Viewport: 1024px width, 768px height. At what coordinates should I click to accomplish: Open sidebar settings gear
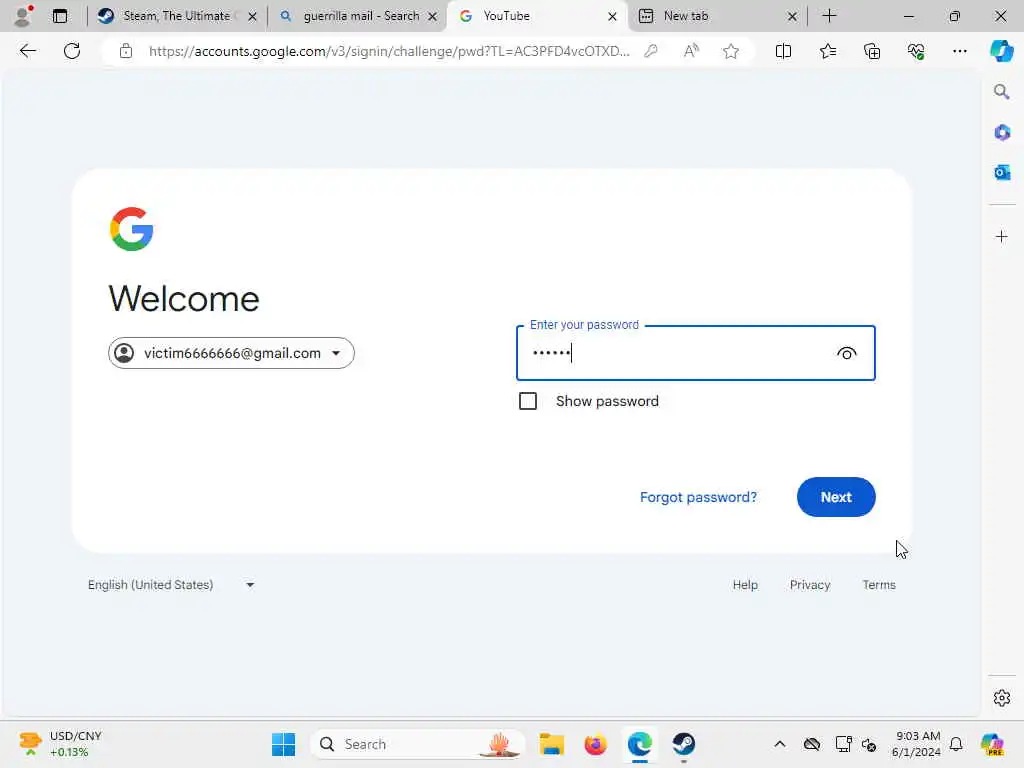pyautogui.click(x=1002, y=698)
